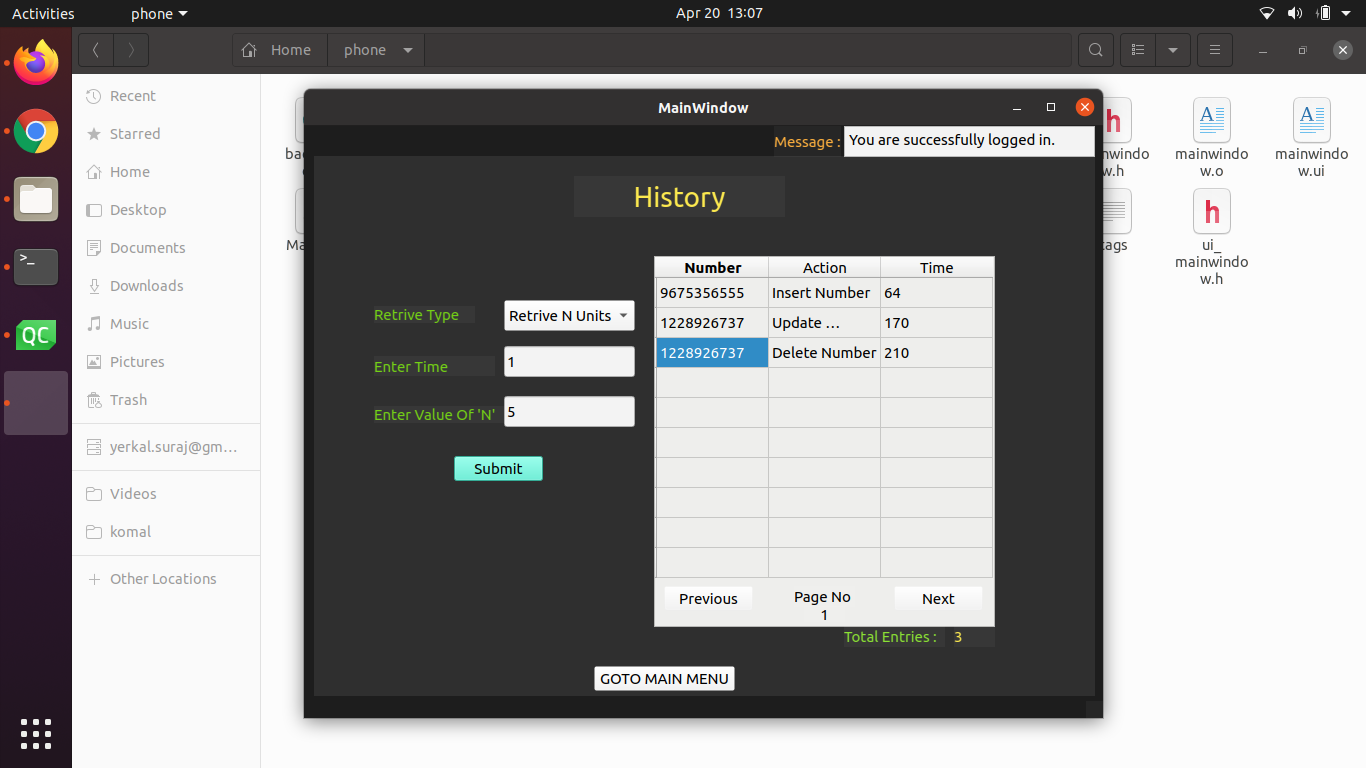This screenshot has width=1366, height=768.
Task: Switch to the Home breadcrumb in Files
Action: pos(279,49)
